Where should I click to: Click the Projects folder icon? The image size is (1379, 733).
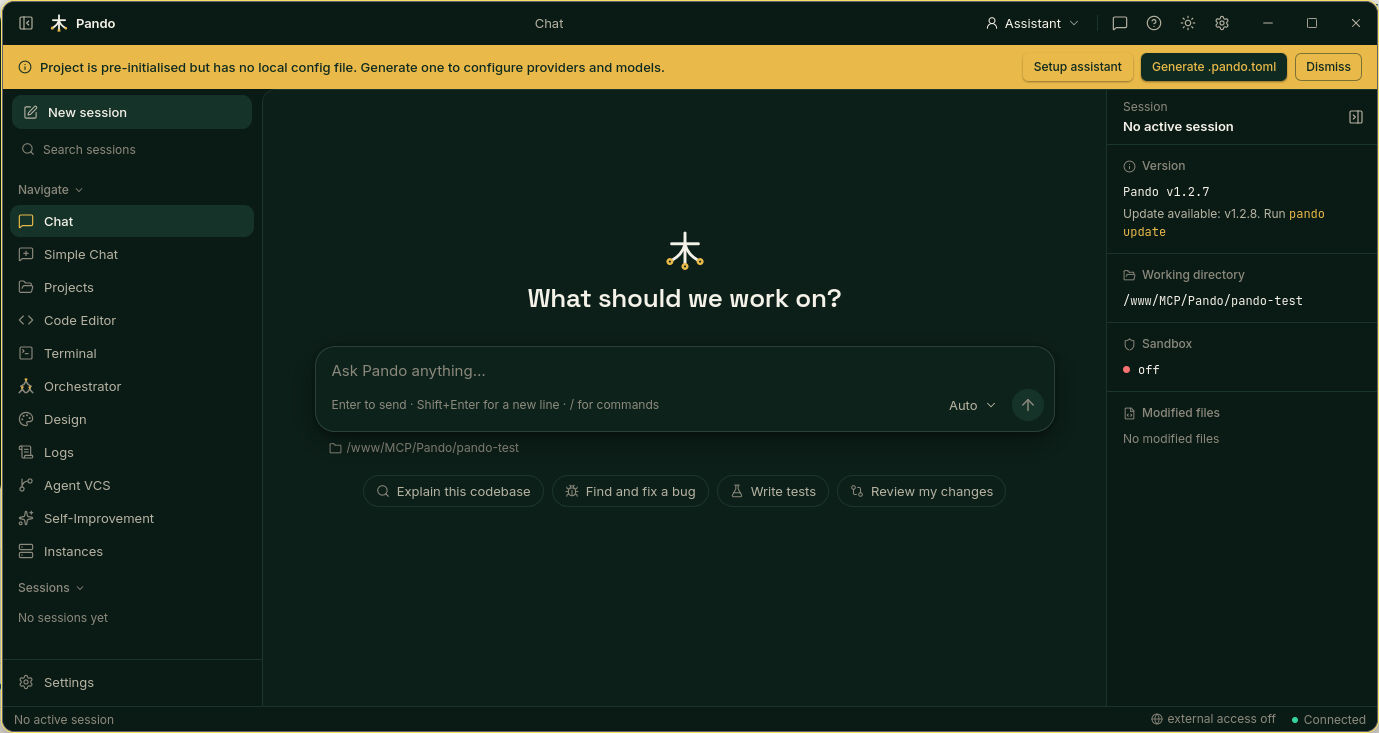[26, 287]
